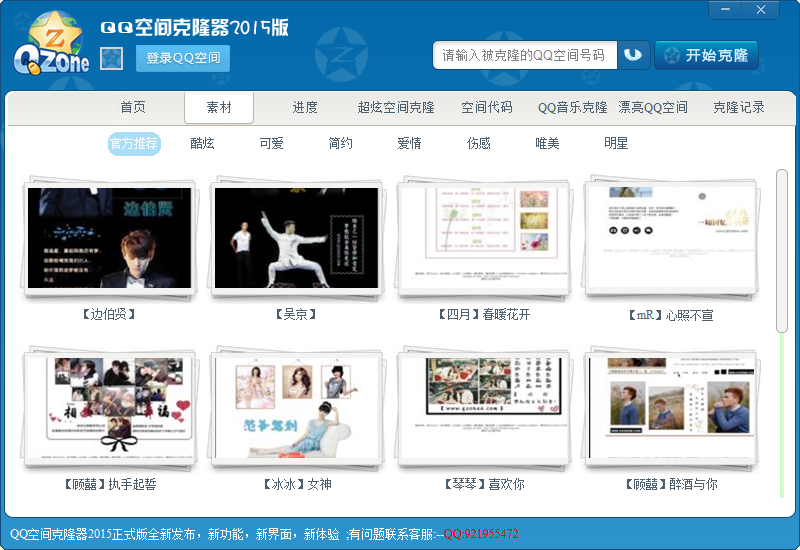Click the 【吴京】 caption text

click(x=296, y=314)
